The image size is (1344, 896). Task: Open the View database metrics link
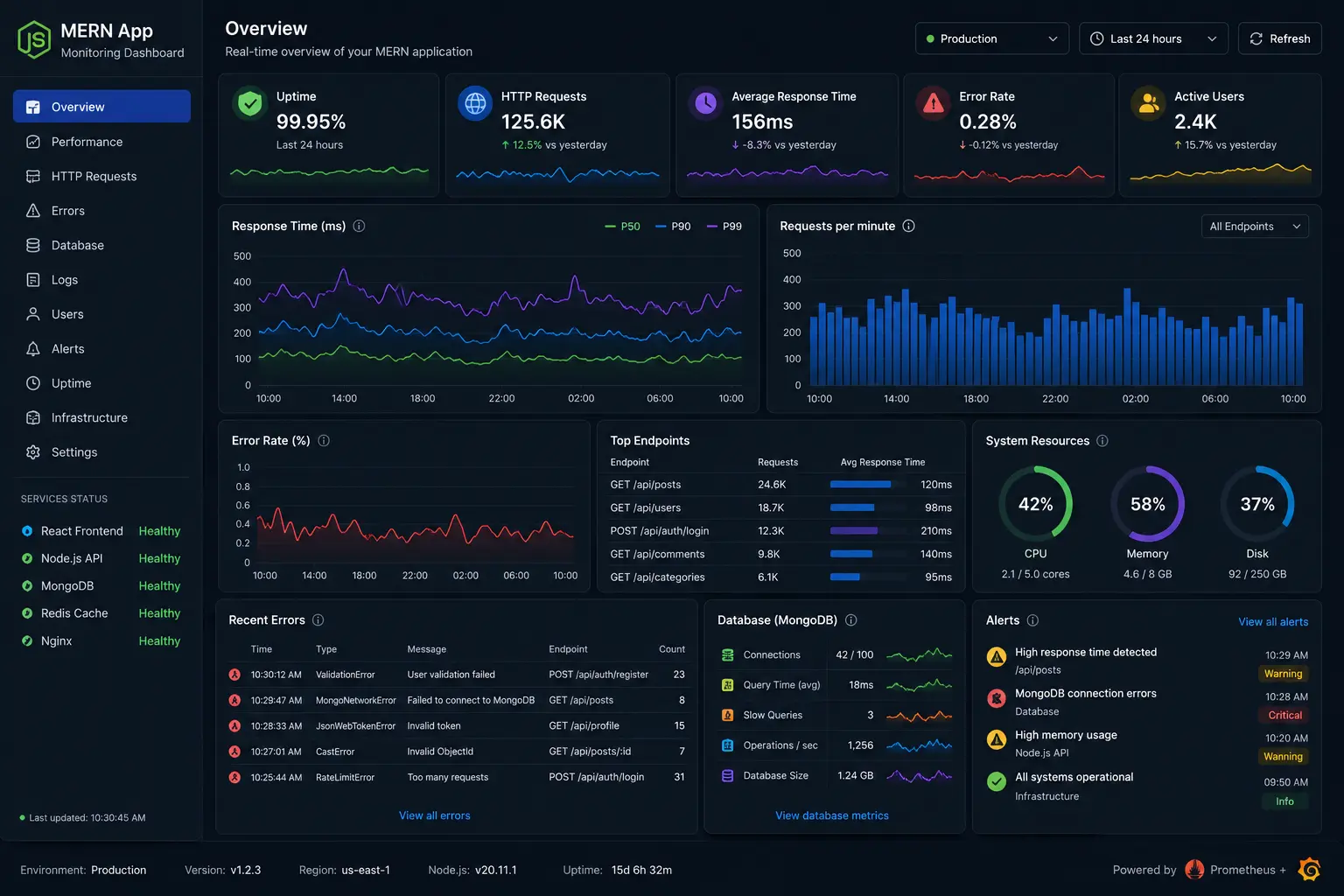(x=832, y=815)
